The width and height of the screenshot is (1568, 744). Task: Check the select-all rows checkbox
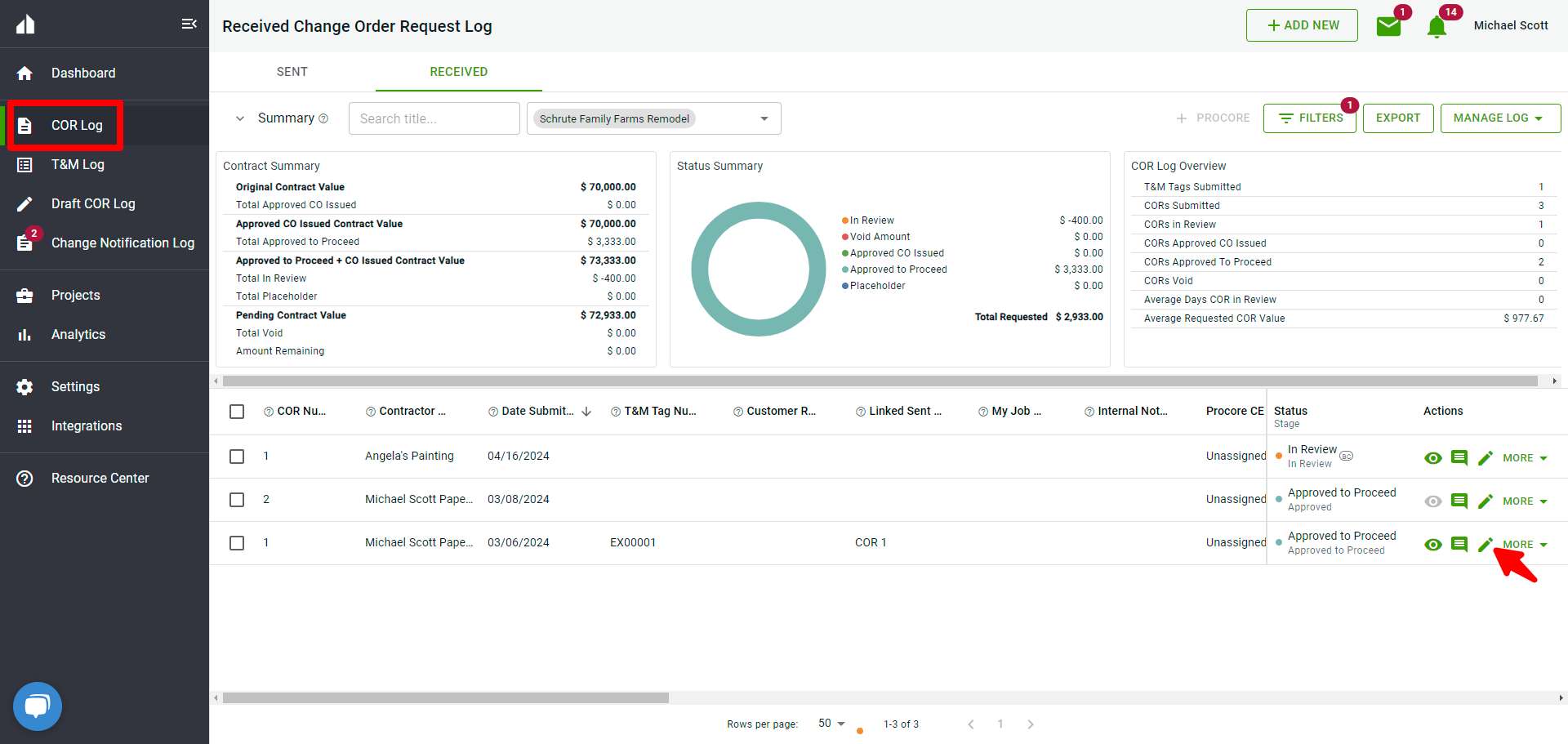point(237,412)
